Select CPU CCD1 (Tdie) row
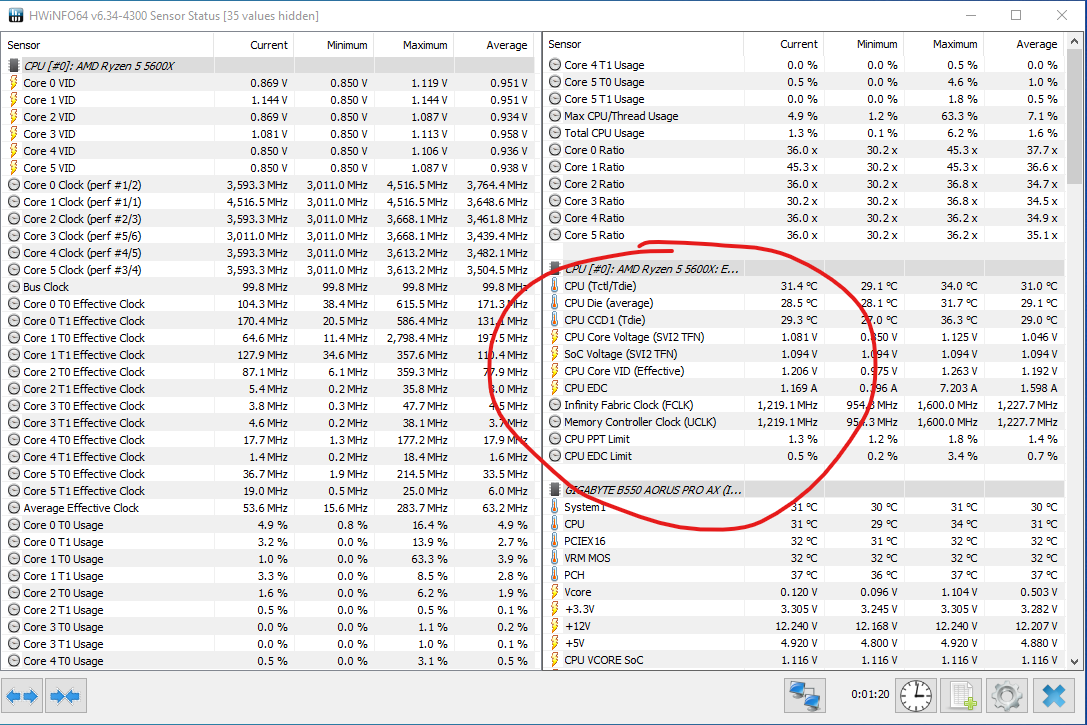Screen dimensions: 1087x725 pyautogui.click(x=804, y=320)
